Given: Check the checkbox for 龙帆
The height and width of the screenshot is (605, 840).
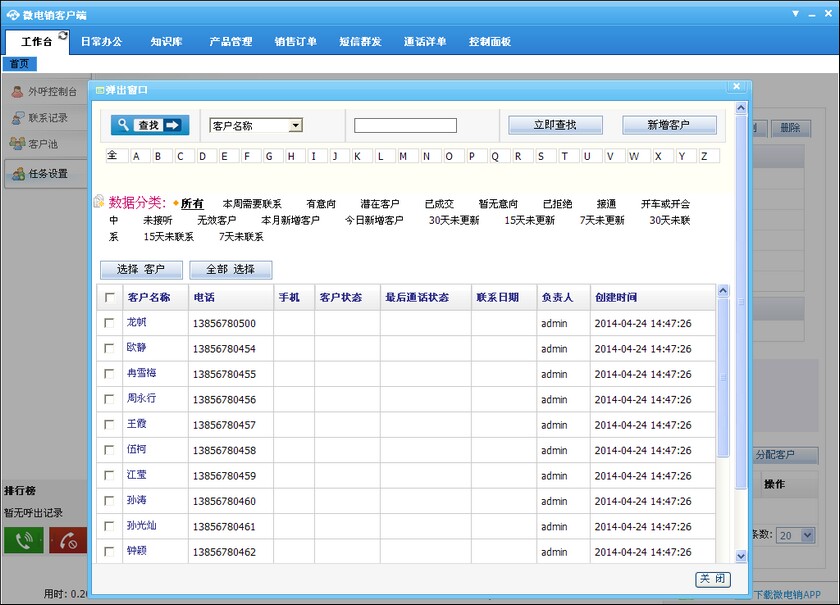Looking at the screenshot, I should (x=109, y=323).
